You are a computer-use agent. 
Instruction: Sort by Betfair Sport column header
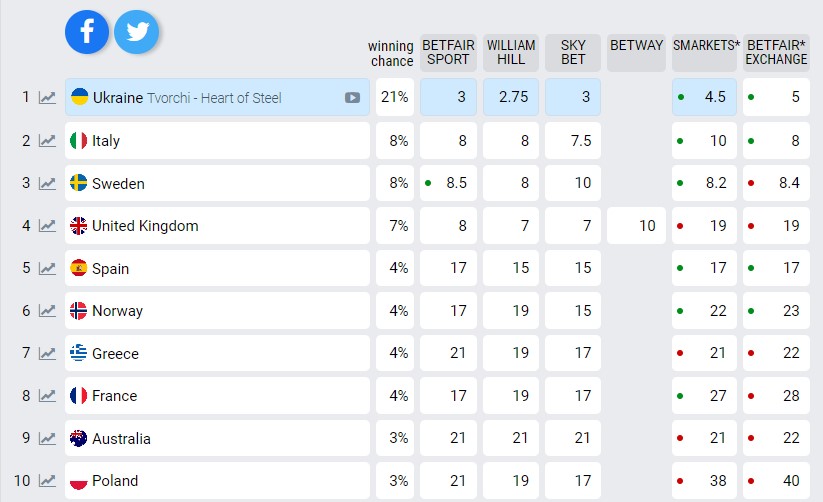coord(448,53)
